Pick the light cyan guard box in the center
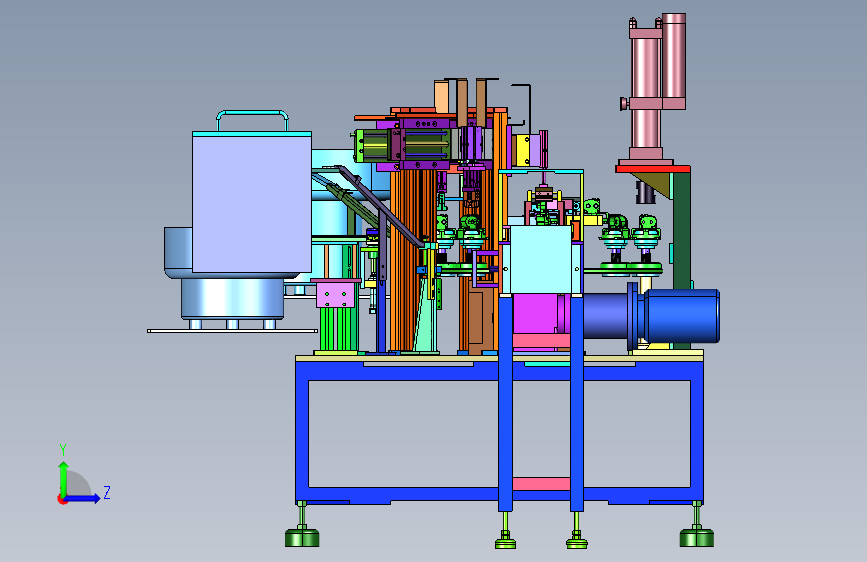 [541, 259]
